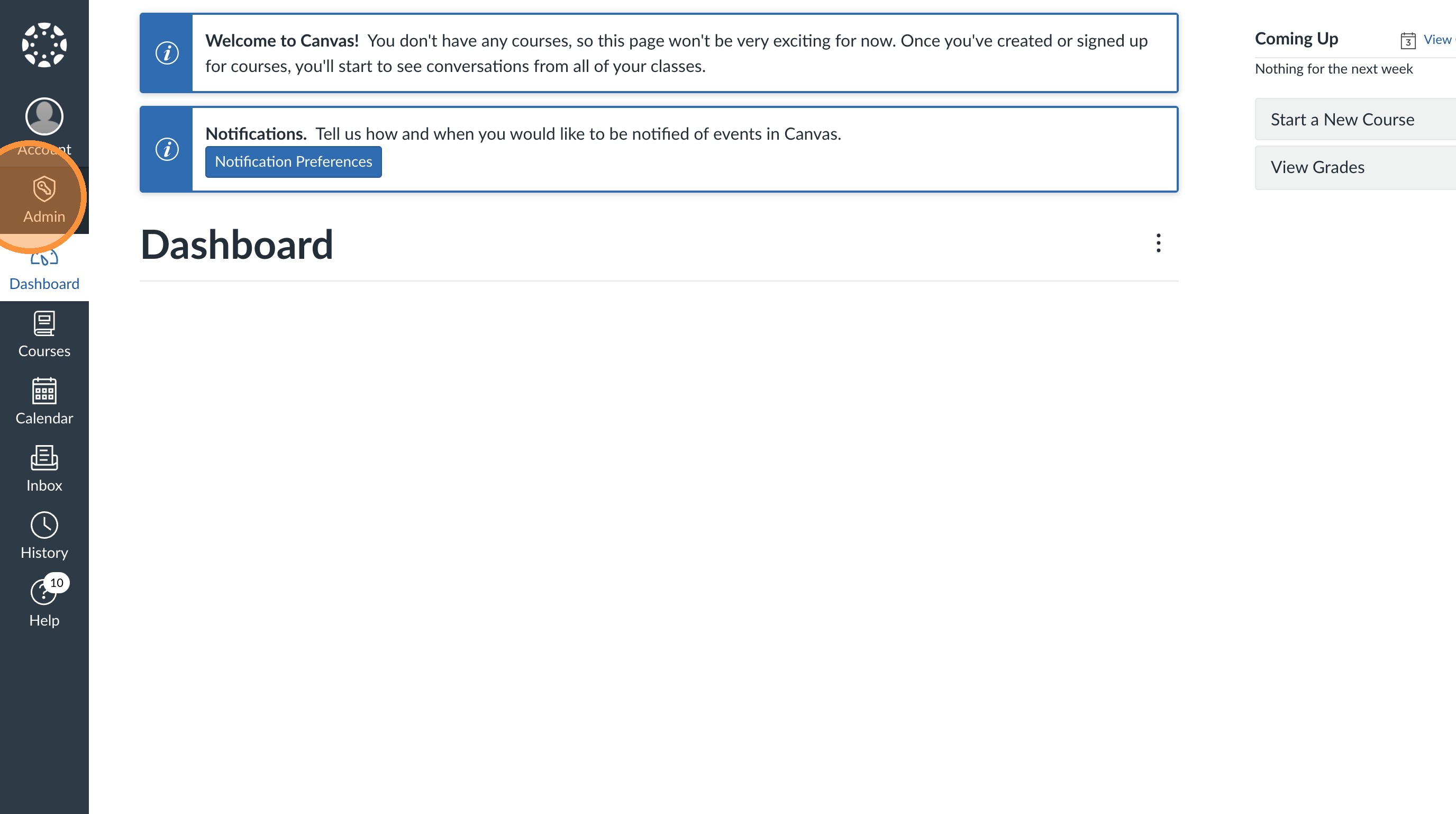The height and width of the screenshot is (814, 1456).
Task: Click Start a New Course button
Action: pyautogui.click(x=1354, y=119)
